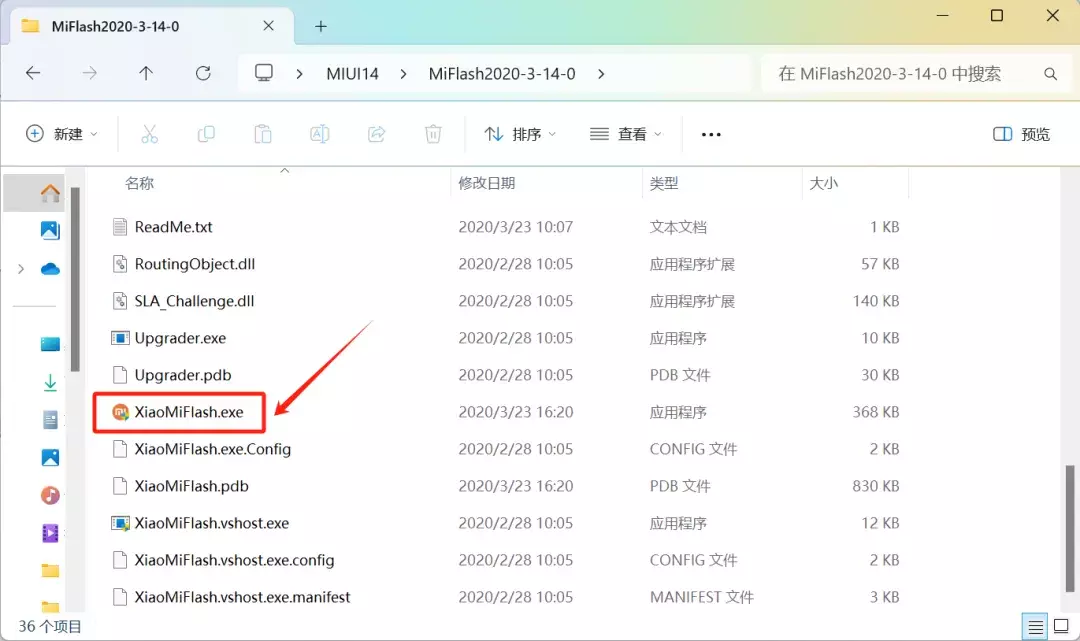Viewport: 1080px width, 641px height.
Task: Copy selected item via toolbar icon
Action: coord(206,134)
